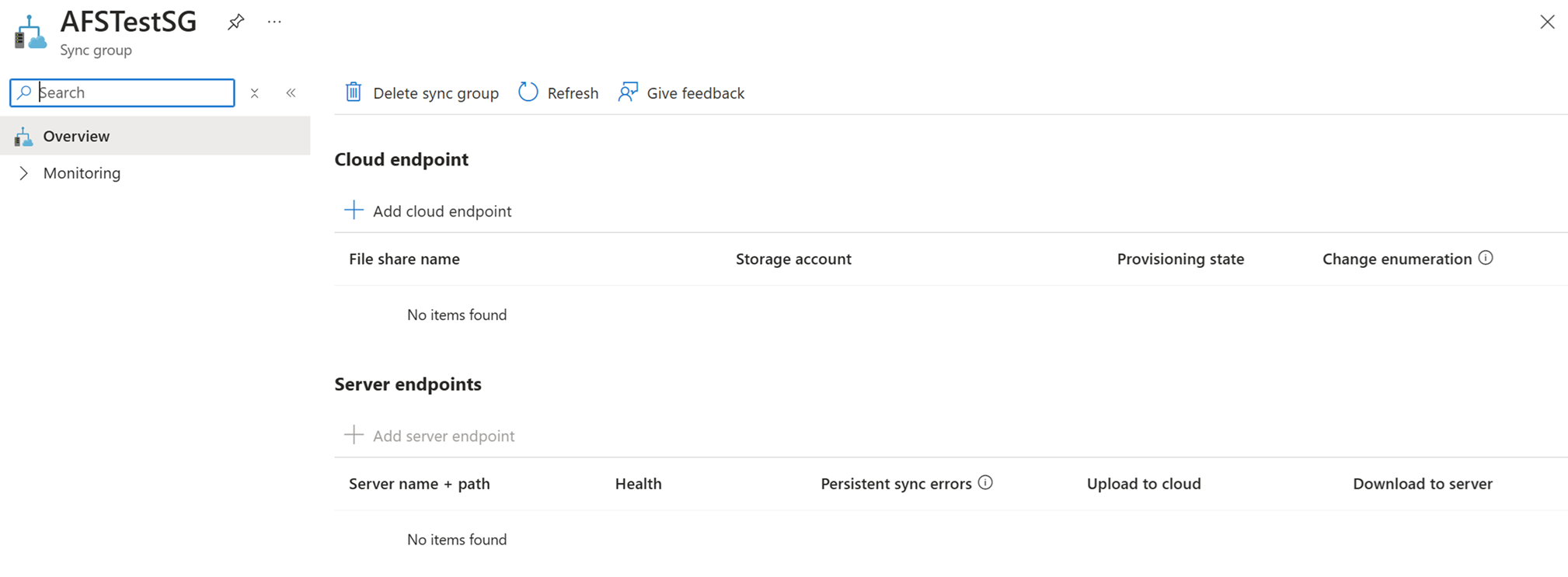1568x577 pixels.
Task: Select Overview in the left menu
Action: [x=76, y=136]
